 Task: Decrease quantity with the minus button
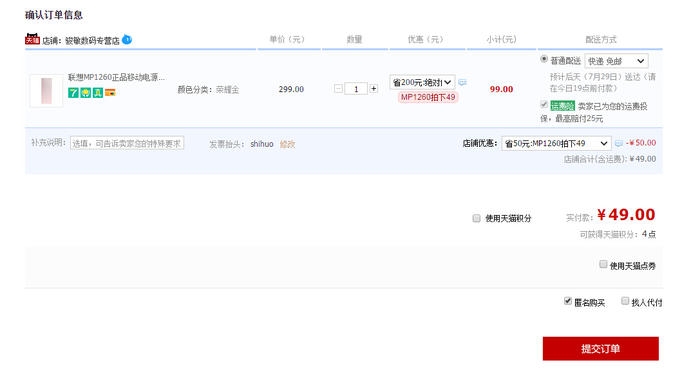(338, 89)
